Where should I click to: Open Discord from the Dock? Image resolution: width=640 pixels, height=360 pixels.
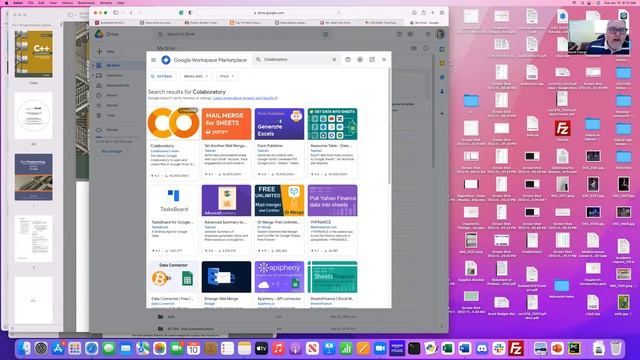click(x=482, y=348)
